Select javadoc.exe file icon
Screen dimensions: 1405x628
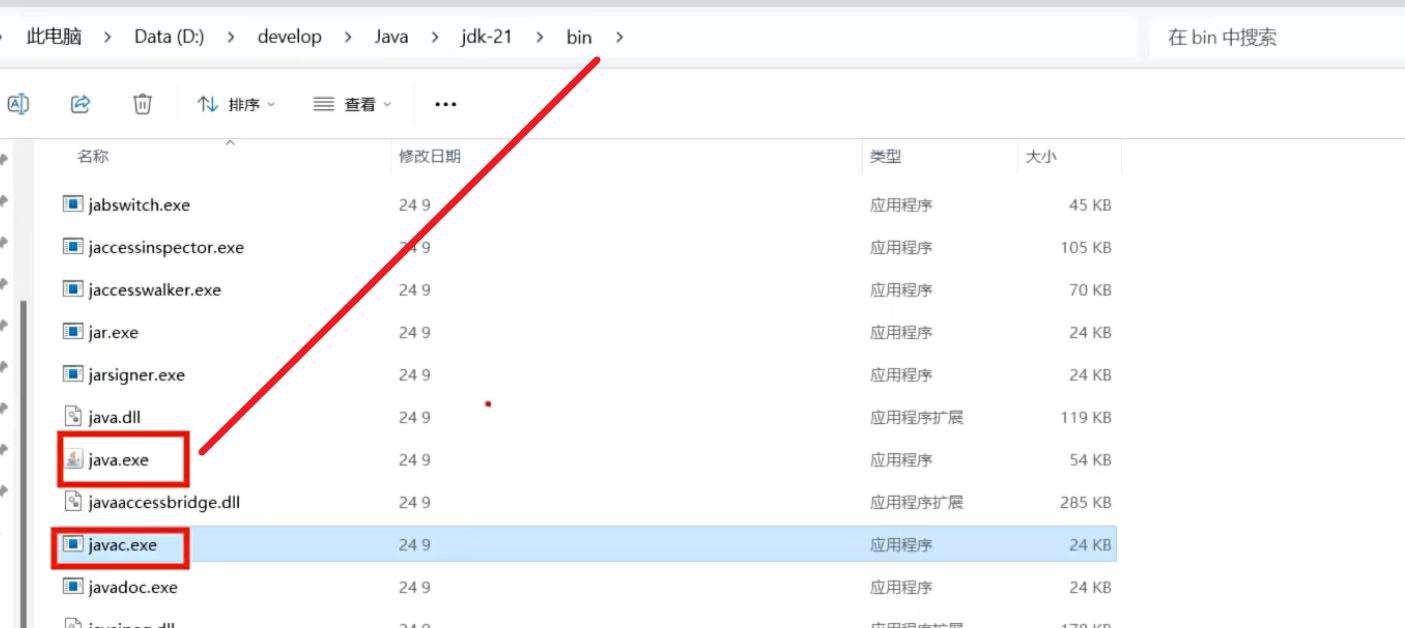point(72,586)
